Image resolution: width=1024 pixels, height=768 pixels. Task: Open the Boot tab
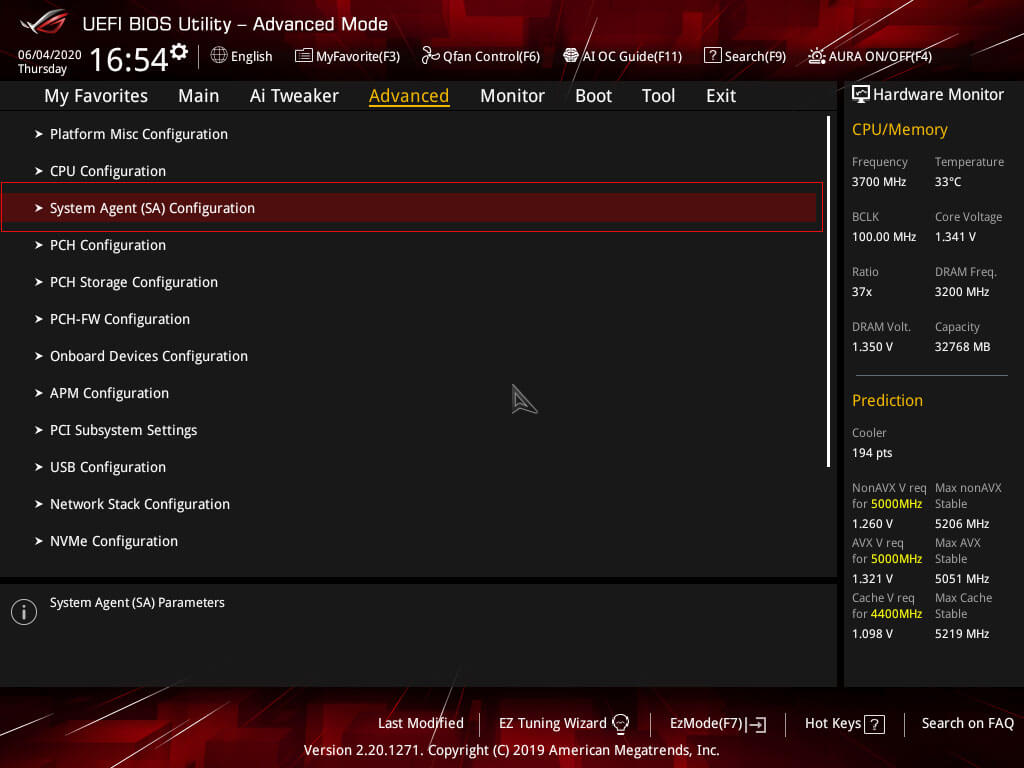[593, 96]
